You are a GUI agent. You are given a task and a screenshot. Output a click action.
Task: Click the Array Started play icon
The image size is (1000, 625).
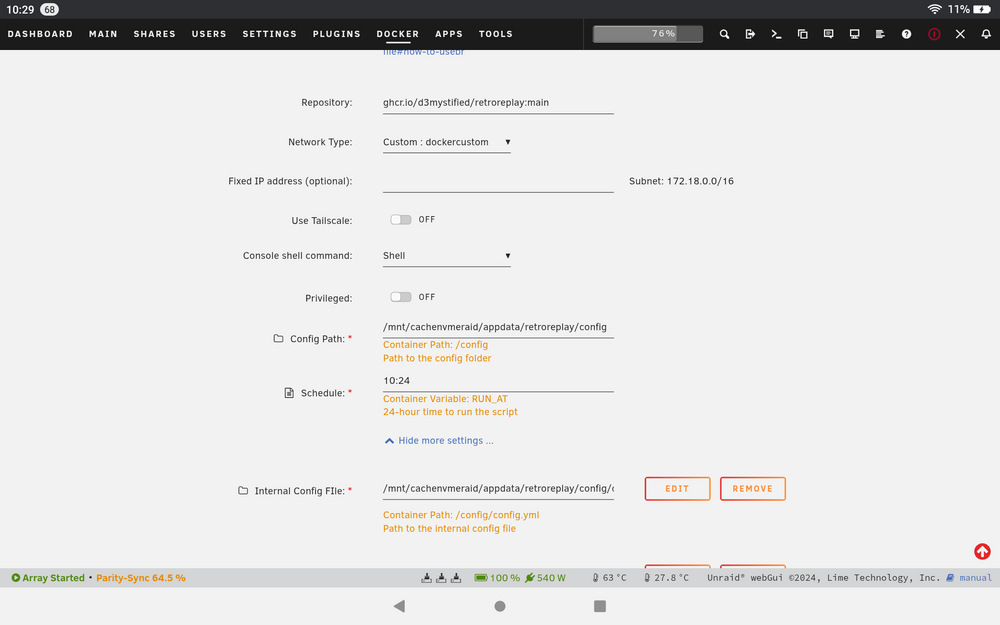click(15, 578)
